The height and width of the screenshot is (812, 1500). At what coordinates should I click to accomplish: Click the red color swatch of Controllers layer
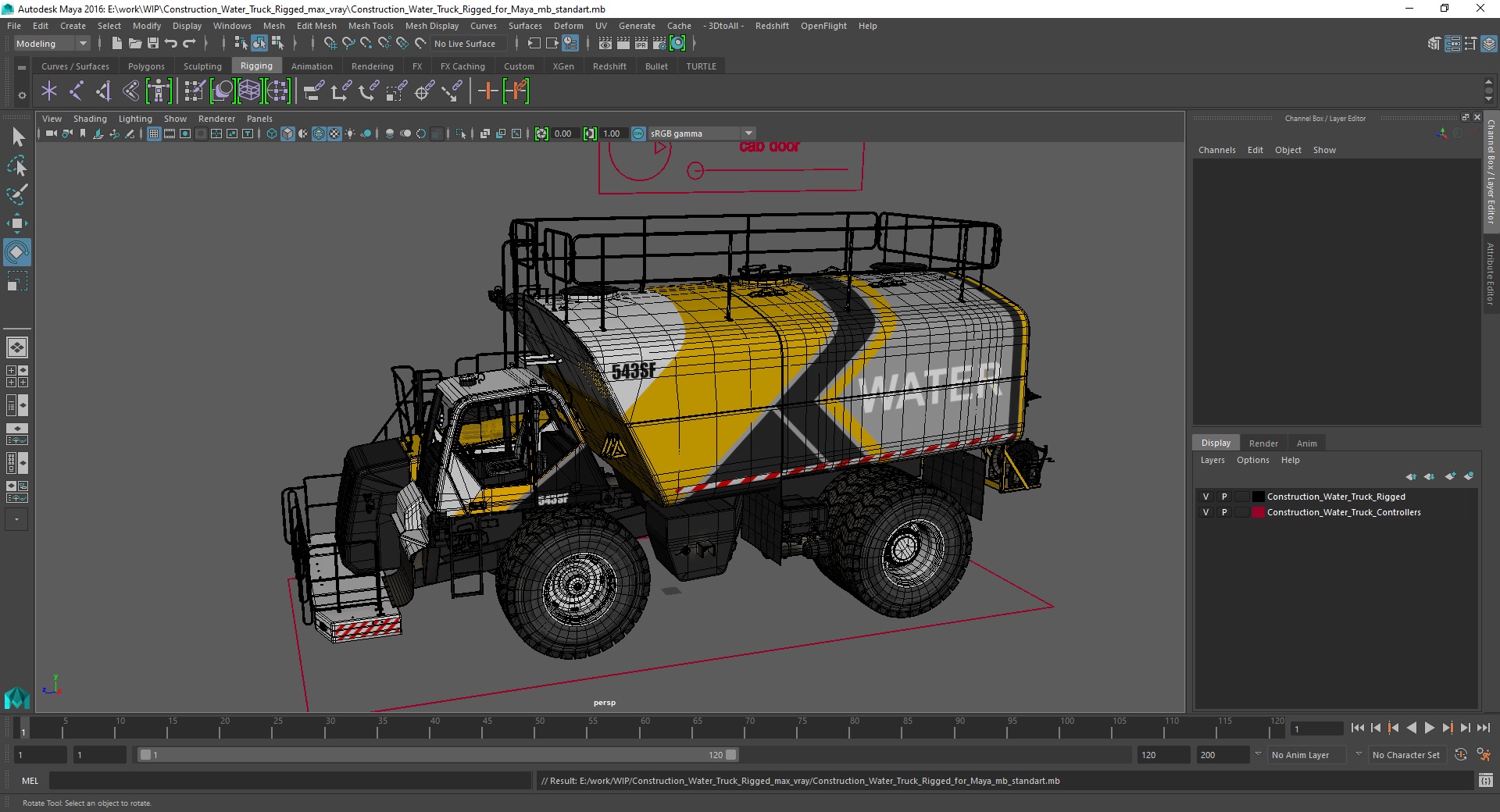click(x=1258, y=512)
